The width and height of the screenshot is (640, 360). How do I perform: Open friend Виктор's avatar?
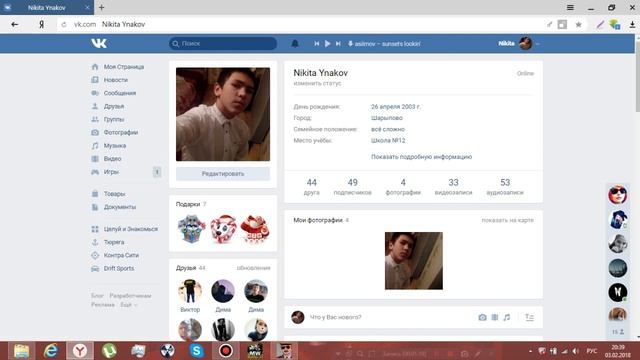click(x=190, y=291)
